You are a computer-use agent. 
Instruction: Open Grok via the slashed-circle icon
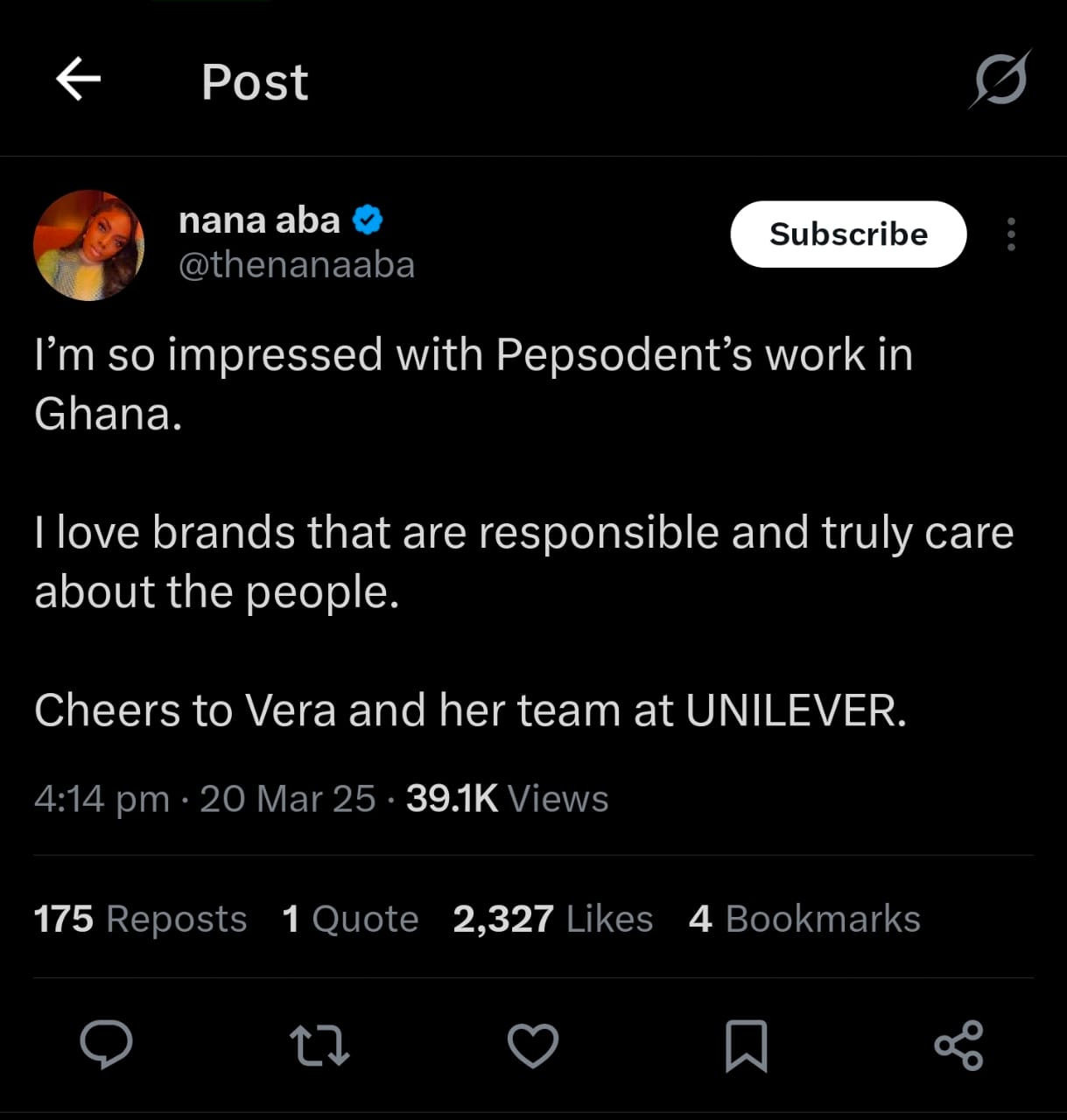click(1000, 80)
